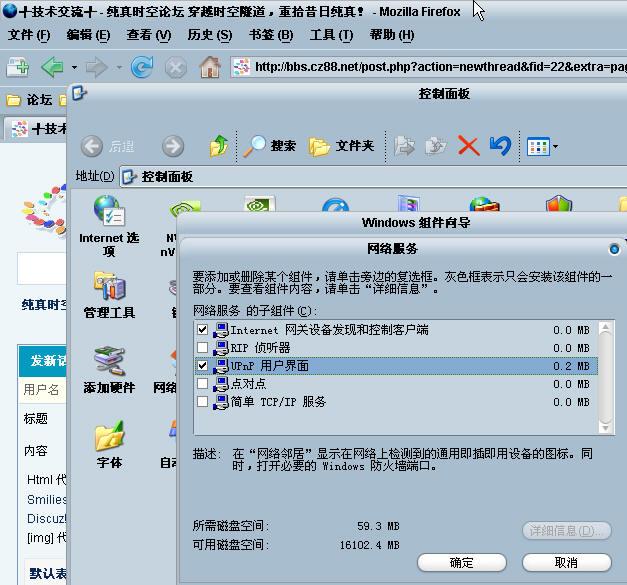Open 文件 (F) menu in Firefox
This screenshot has width=627, height=585.
(29, 35)
